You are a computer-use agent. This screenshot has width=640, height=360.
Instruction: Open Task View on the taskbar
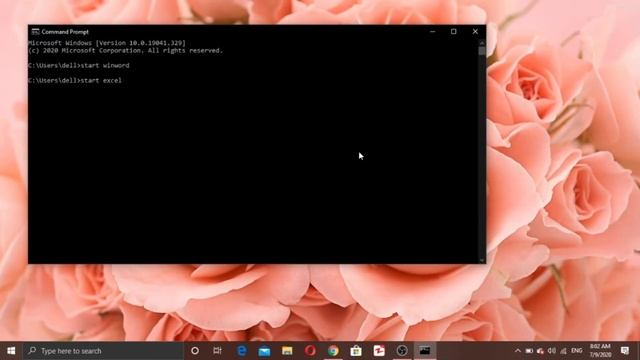217,351
